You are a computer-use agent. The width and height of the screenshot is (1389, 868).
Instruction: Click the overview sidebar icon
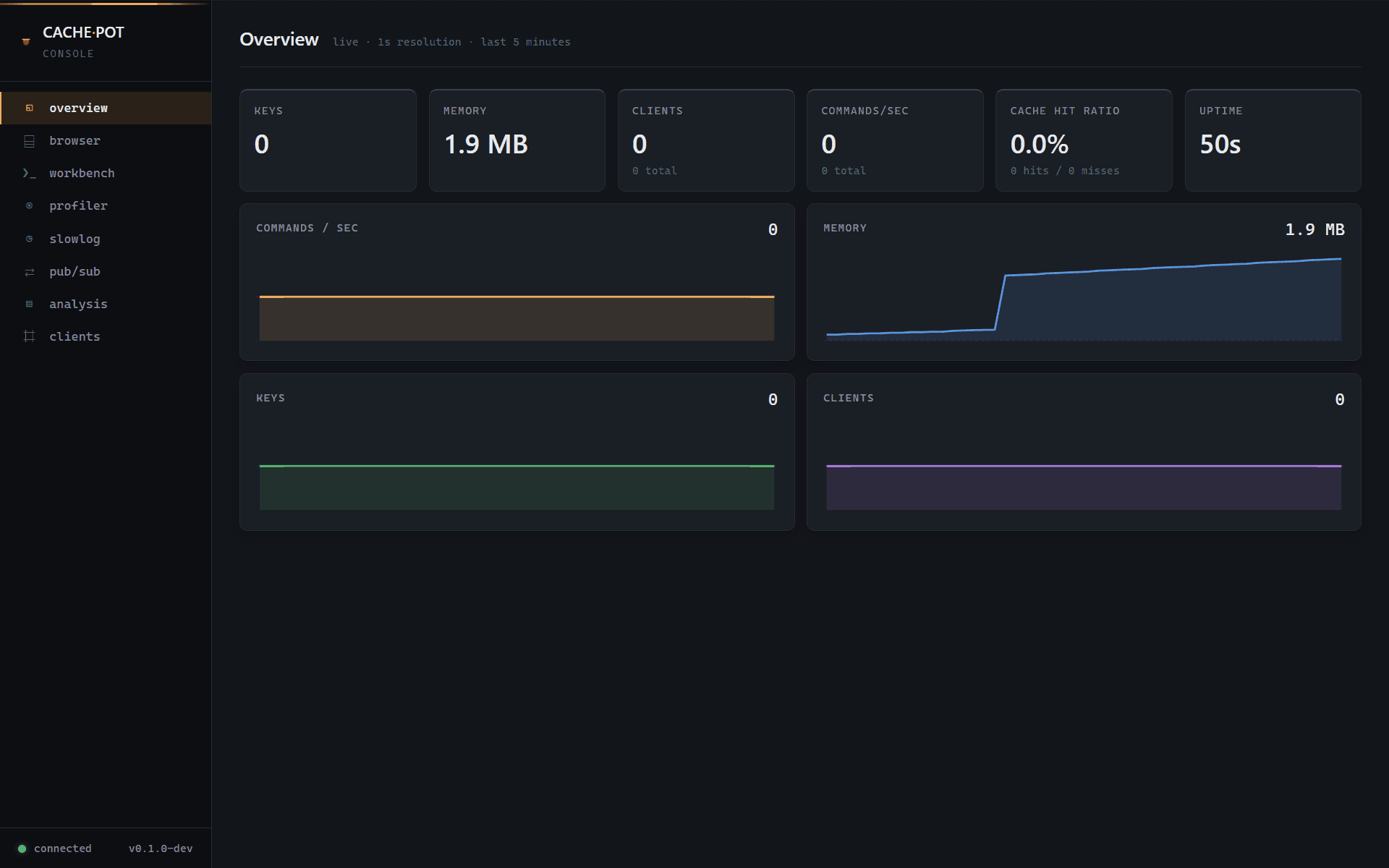[x=30, y=109]
